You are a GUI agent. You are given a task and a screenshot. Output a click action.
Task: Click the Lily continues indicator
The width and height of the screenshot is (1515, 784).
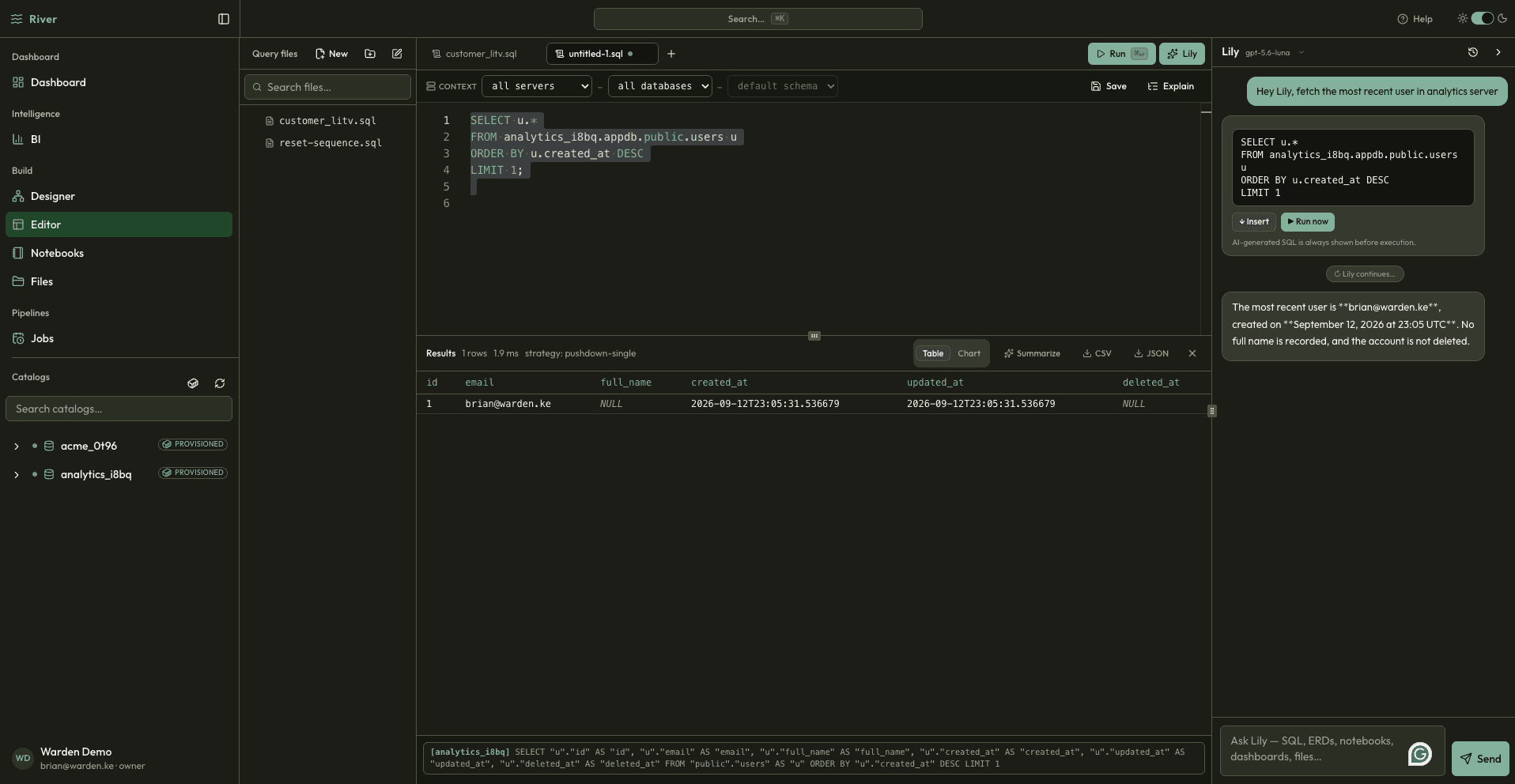tap(1365, 274)
